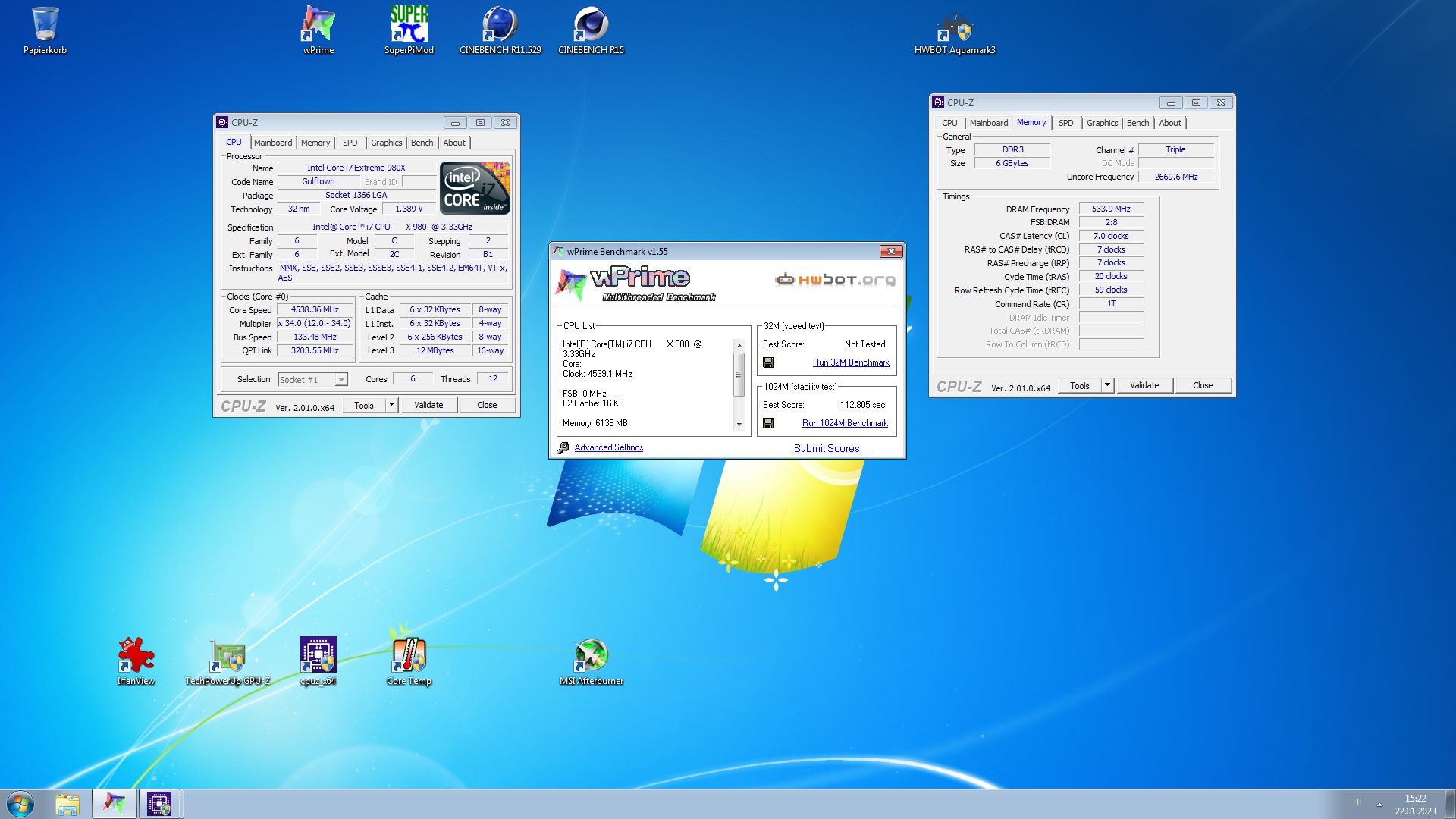Switch to the CPU tab in the right CPU-Z window
Image resolution: width=1456 pixels, height=819 pixels.
pyautogui.click(x=949, y=123)
